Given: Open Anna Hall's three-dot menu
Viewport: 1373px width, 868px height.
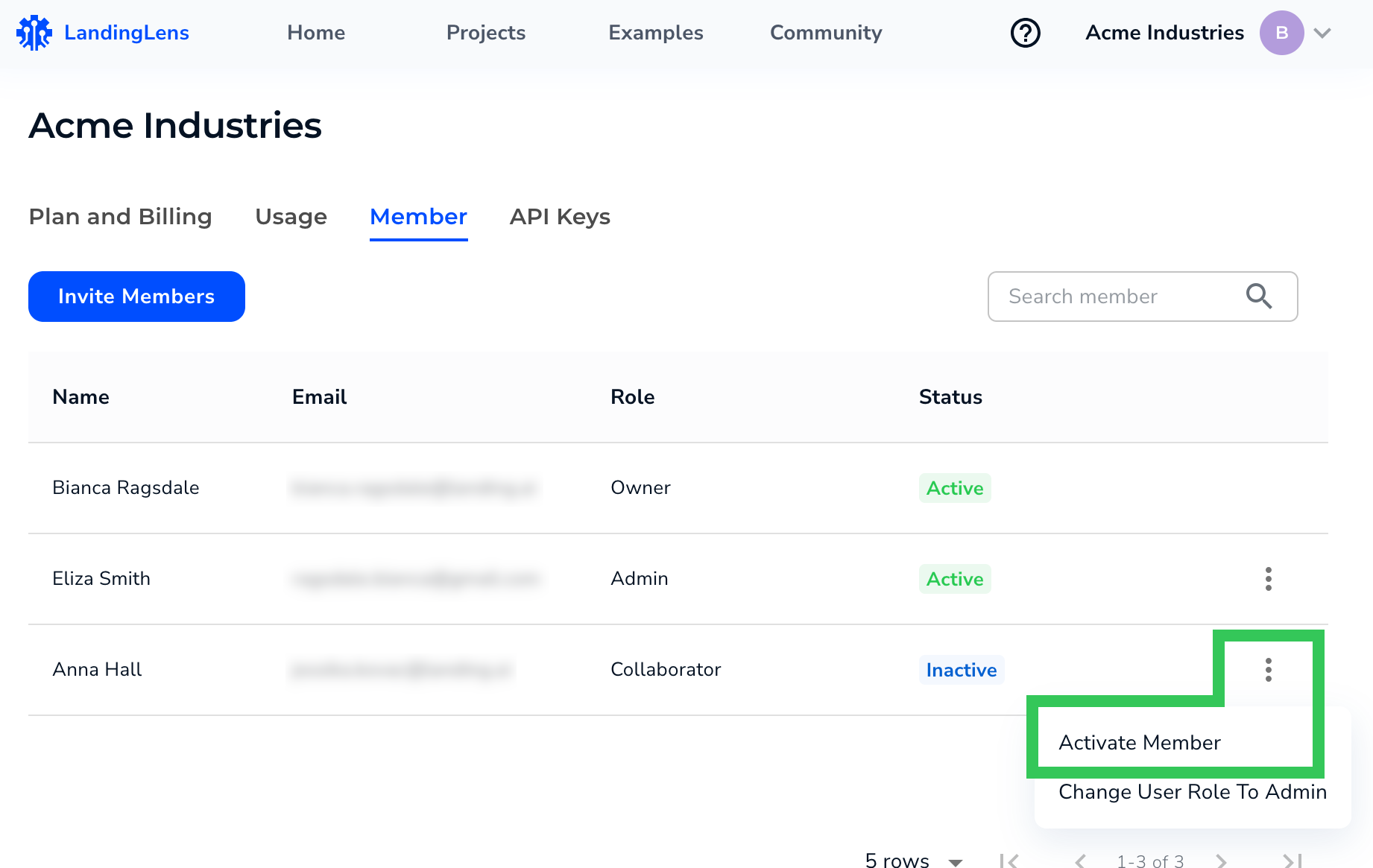Looking at the screenshot, I should 1268,670.
